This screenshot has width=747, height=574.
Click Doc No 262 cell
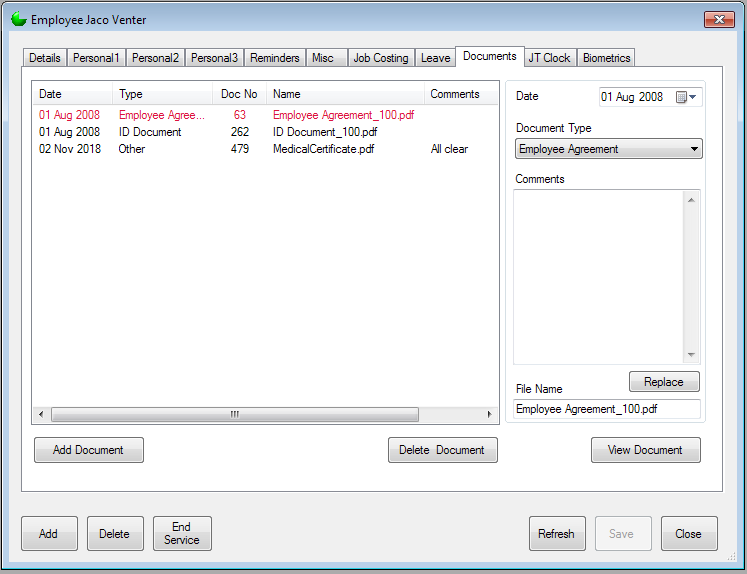pyautogui.click(x=240, y=132)
